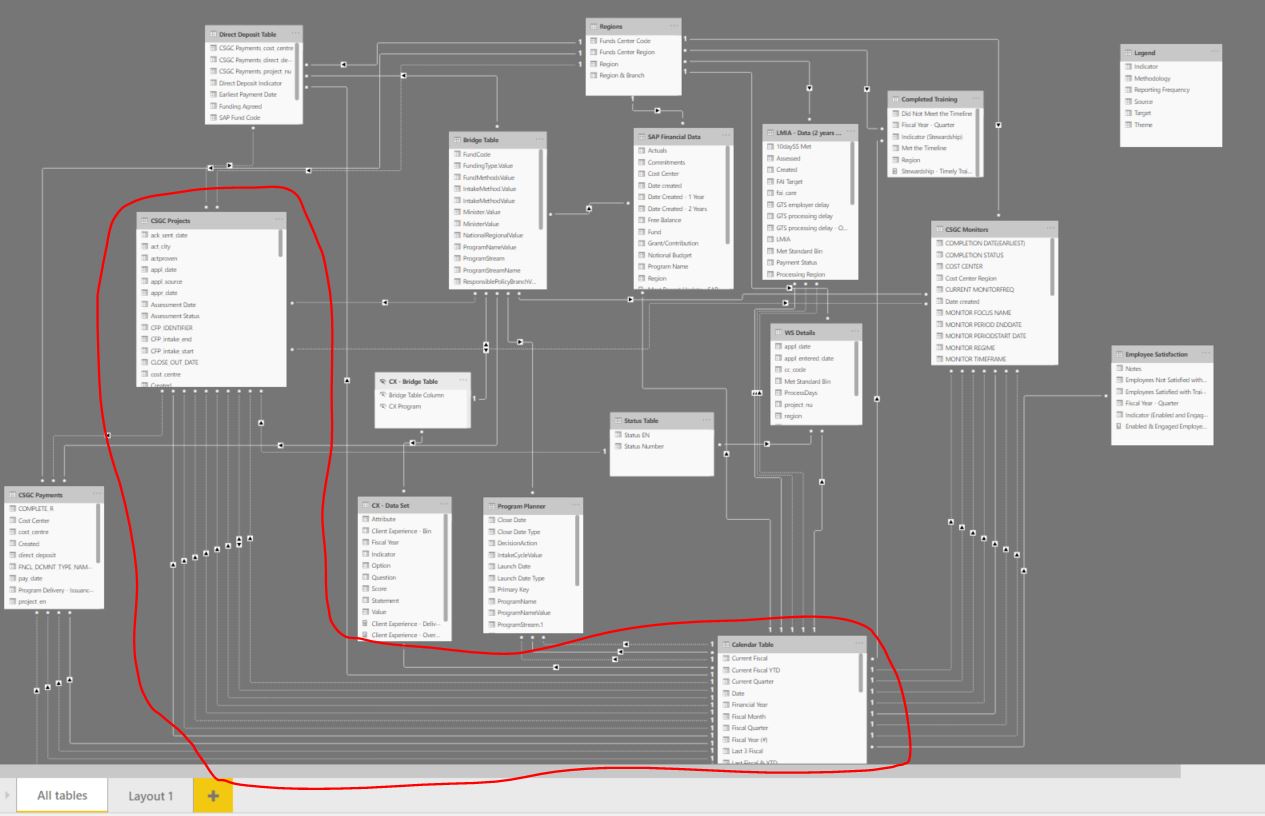The height and width of the screenshot is (816, 1265).
Task: Open more options on CX - Data Set
Action: tap(442, 505)
